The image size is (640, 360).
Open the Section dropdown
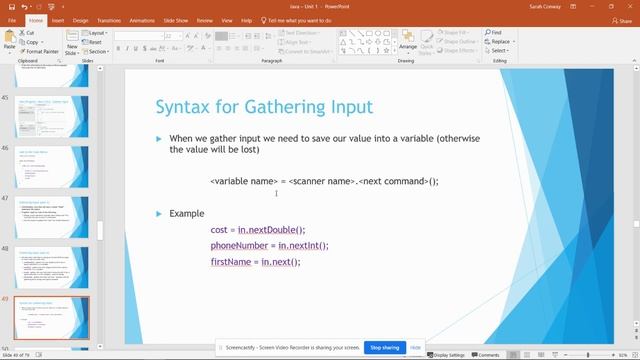click(x=96, y=51)
